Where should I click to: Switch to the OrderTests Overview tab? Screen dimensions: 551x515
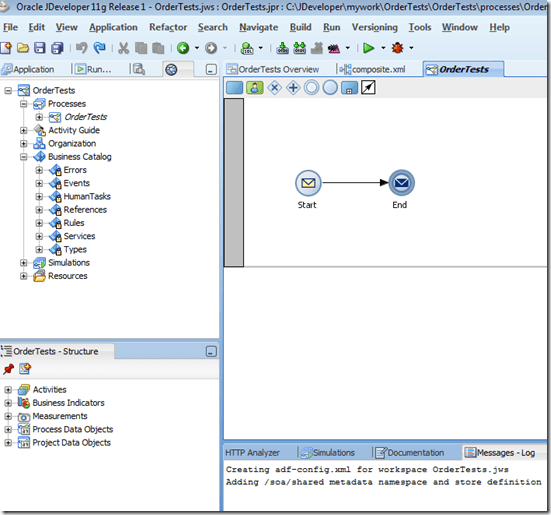[273, 69]
